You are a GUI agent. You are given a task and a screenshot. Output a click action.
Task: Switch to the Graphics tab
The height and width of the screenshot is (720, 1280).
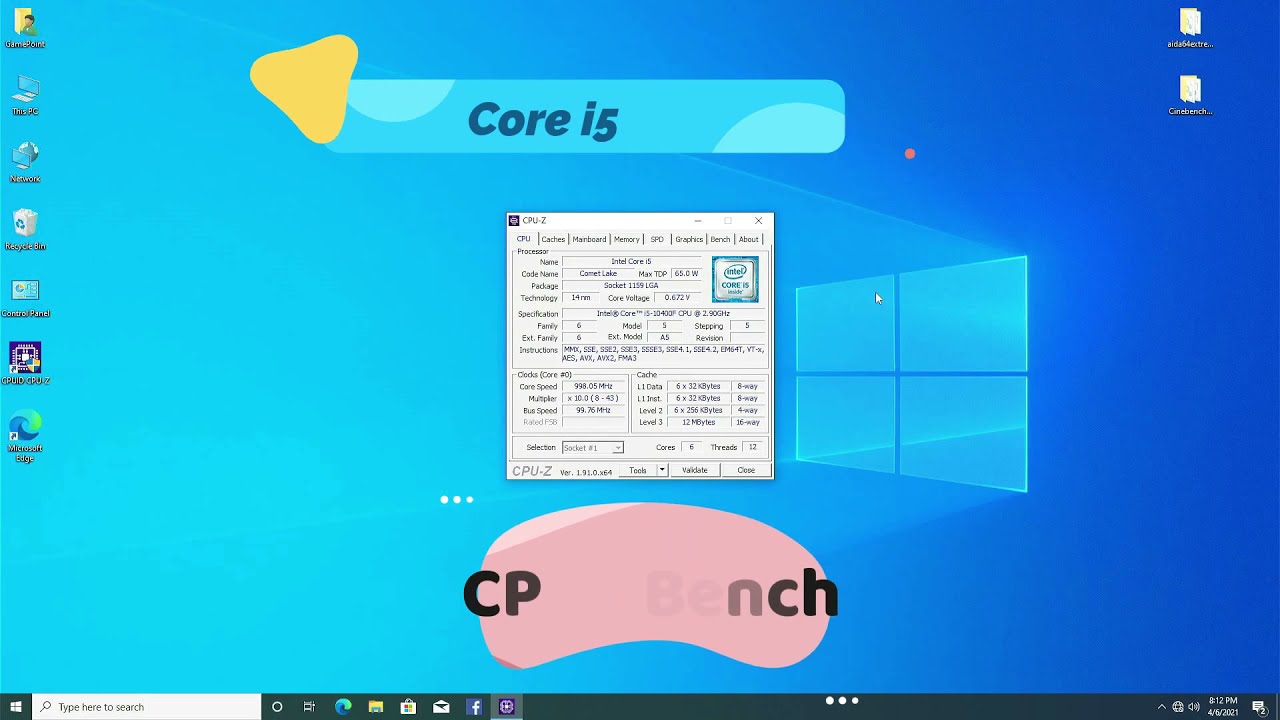point(689,239)
